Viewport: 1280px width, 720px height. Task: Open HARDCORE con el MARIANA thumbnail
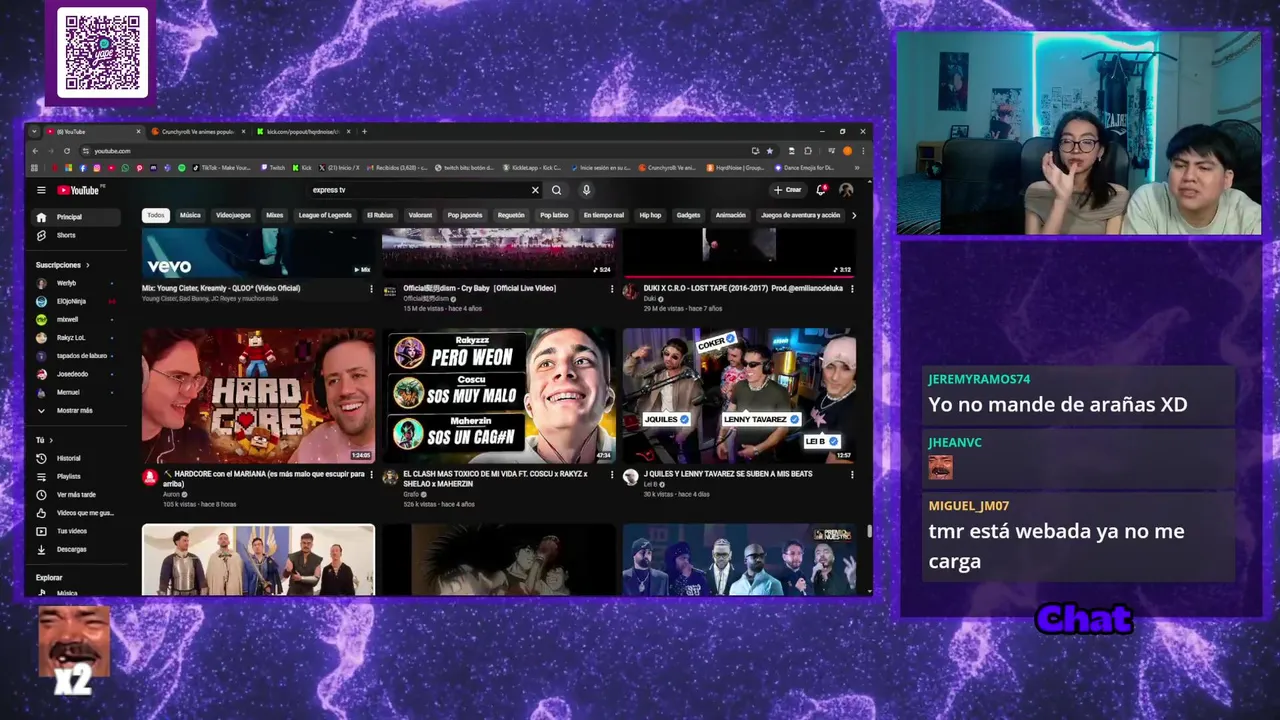tap(258, 396)
